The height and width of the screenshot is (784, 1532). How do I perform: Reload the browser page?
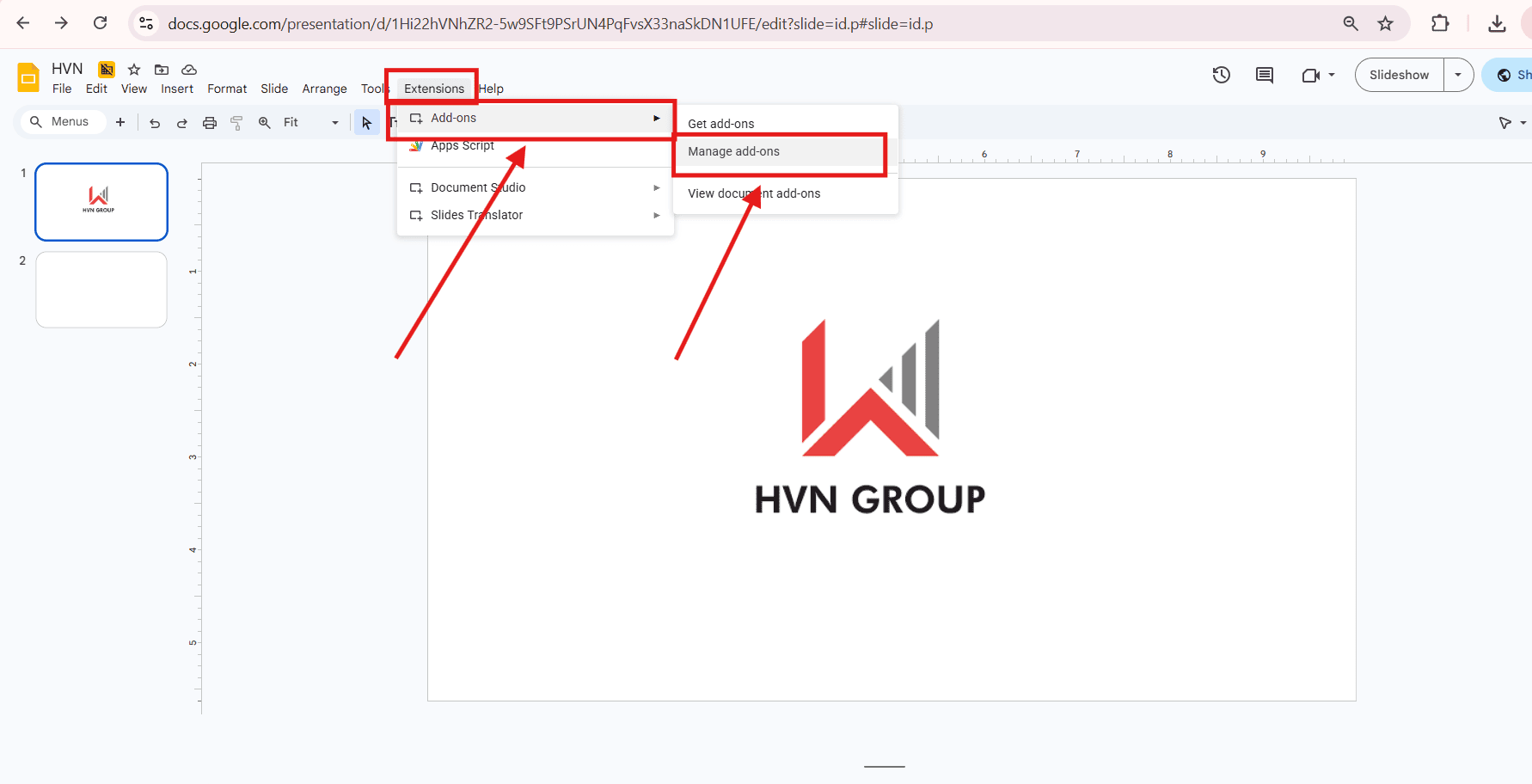point(101,23)
